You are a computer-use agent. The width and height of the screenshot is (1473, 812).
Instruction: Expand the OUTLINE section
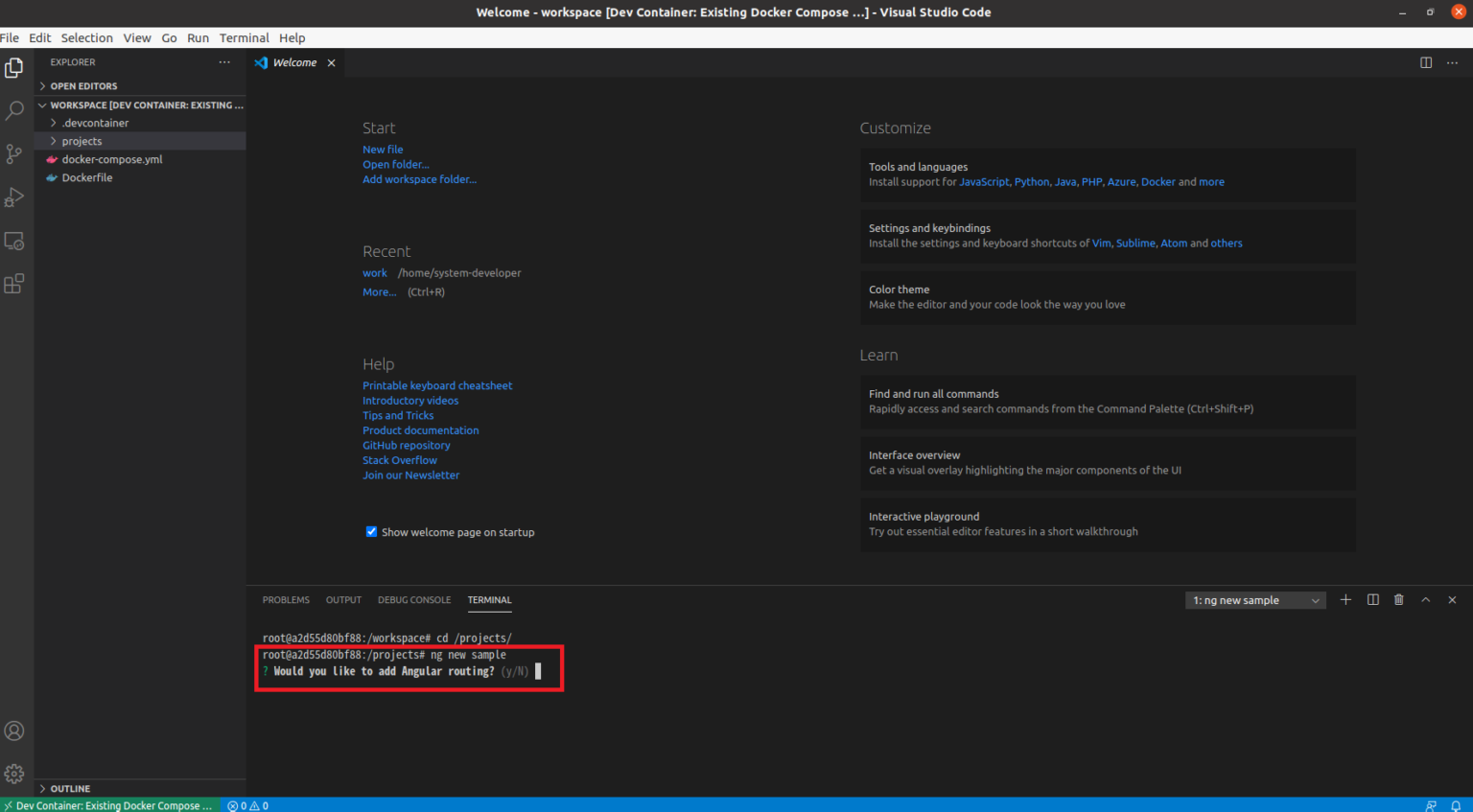pos(70,789)
